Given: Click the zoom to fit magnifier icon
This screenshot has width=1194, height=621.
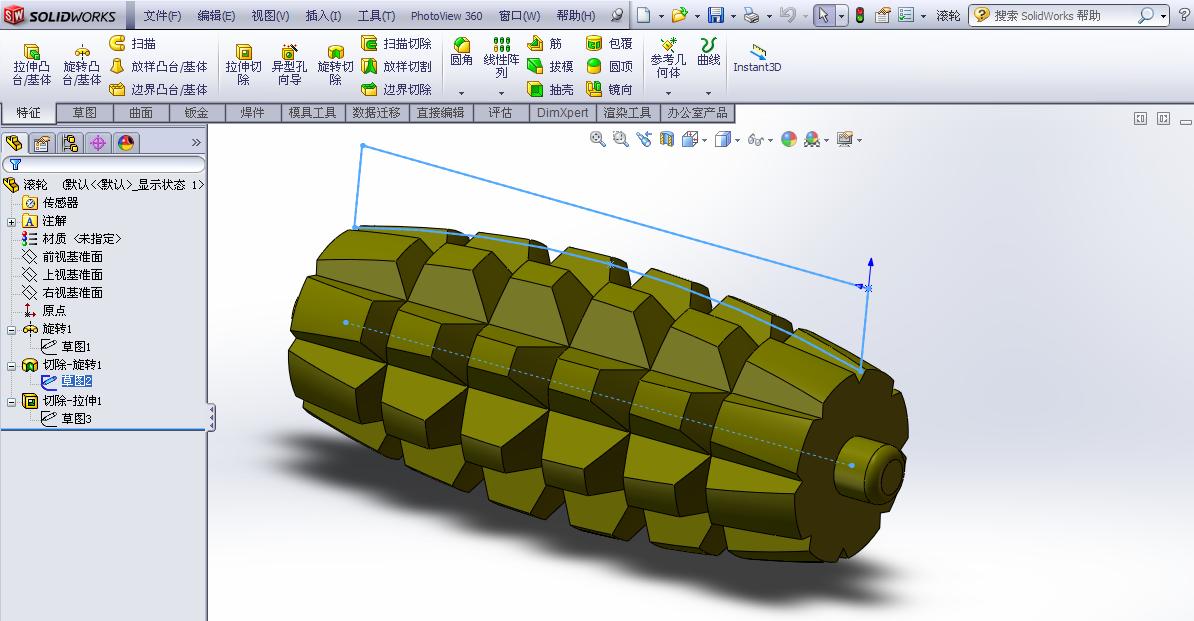Looking at the screenshot, I should tap(598, 139).
